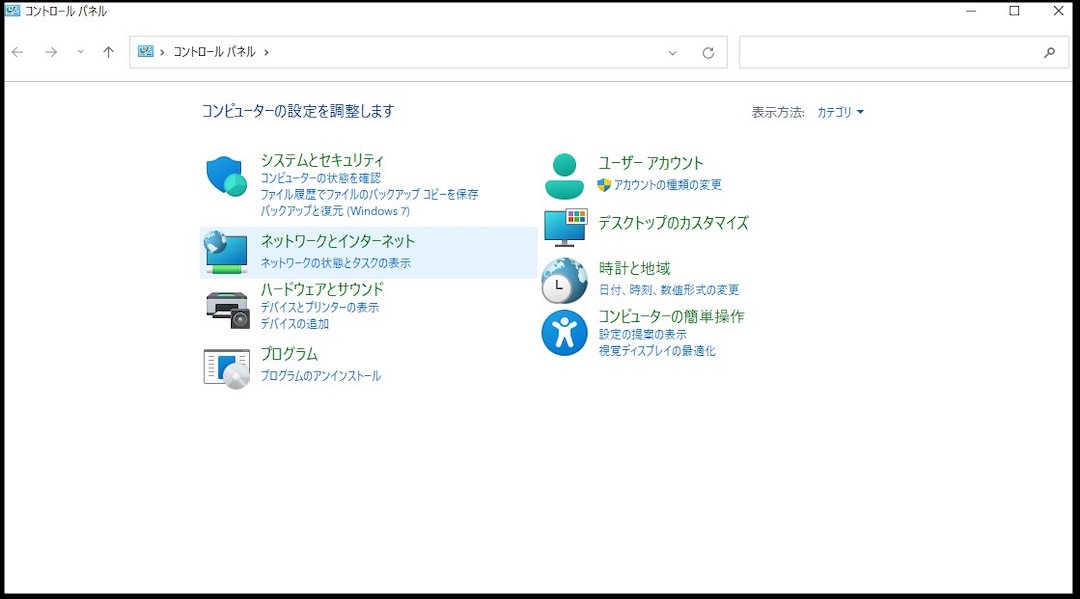Open recent pages chevron next to forward arrow
This screenshot has width=1080, height=599.
(79, 52)
